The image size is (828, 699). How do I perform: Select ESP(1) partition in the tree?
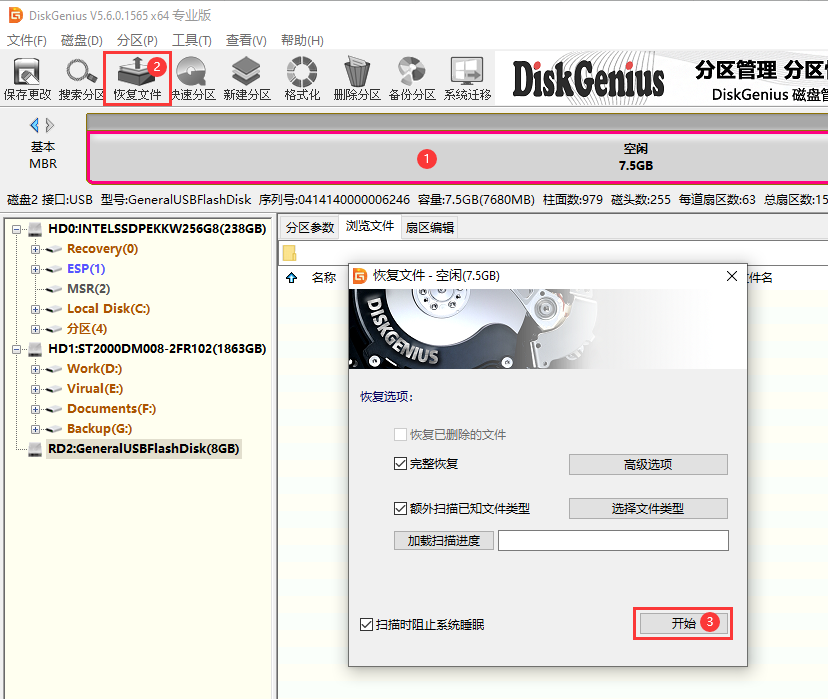click(x=86, y=269)
